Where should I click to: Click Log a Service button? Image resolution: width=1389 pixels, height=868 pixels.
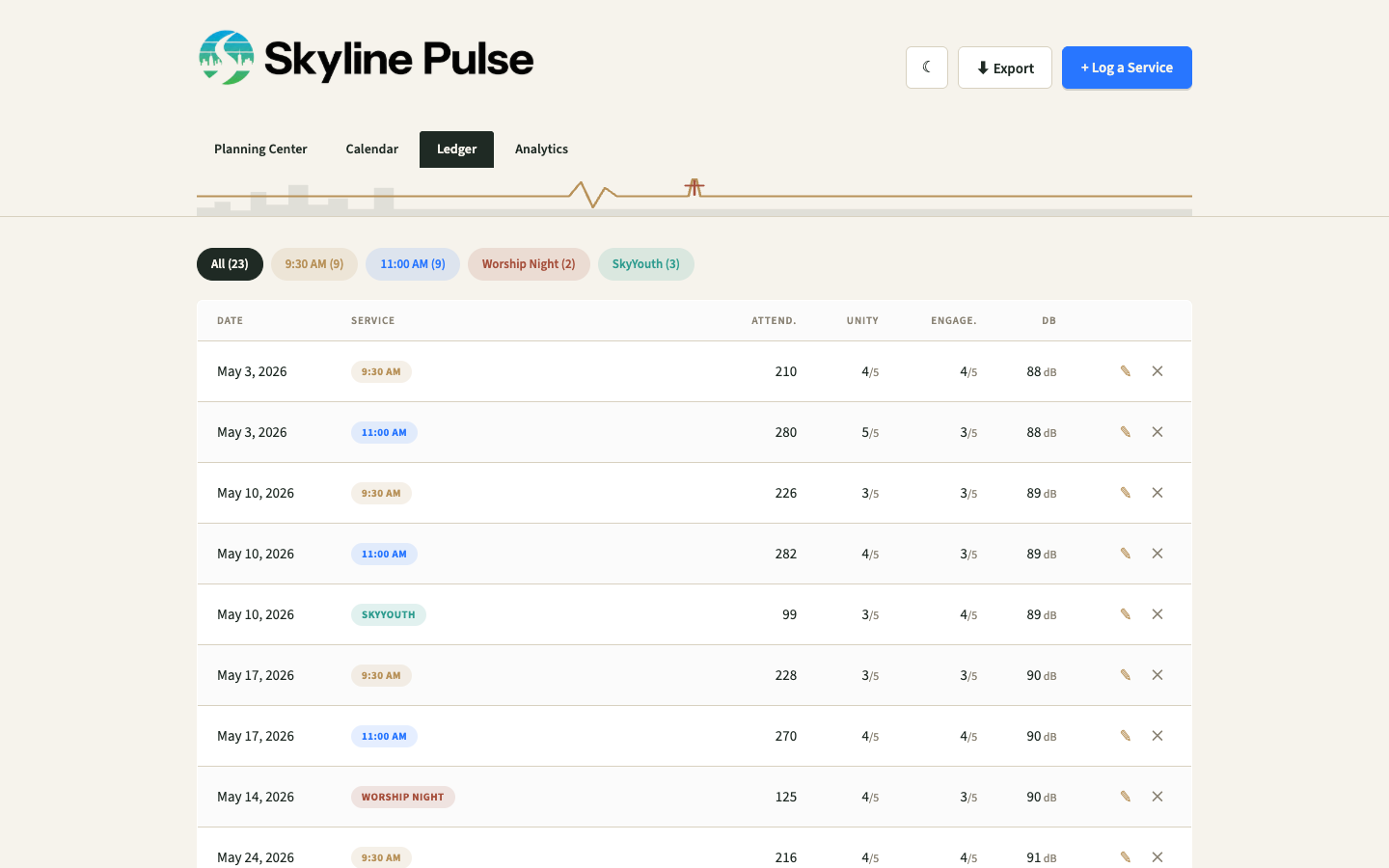click(x=1127, y=68)
